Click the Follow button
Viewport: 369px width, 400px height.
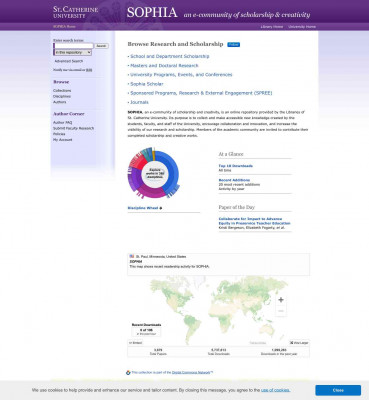tap(234, 44)
